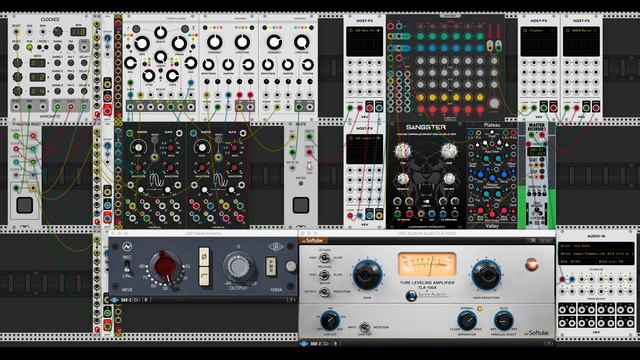
Task: Click the Parallel Inject knob on TLA-100A
Action: 504,321
